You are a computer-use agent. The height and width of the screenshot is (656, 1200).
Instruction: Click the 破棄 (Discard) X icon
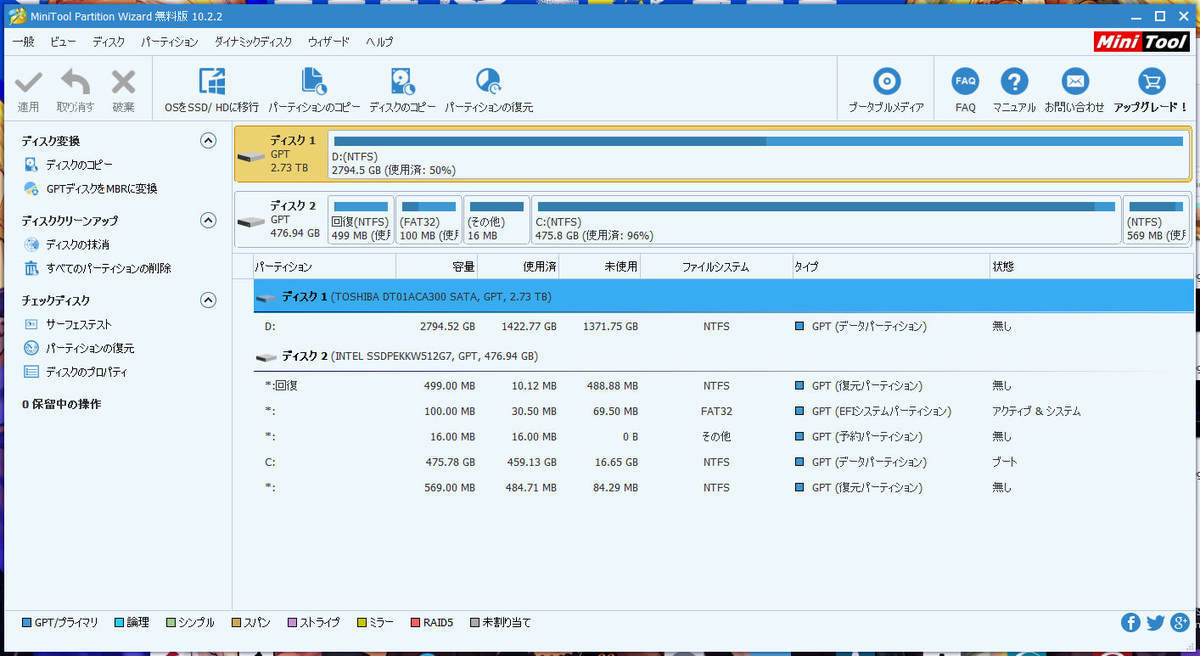pos(123,82)
